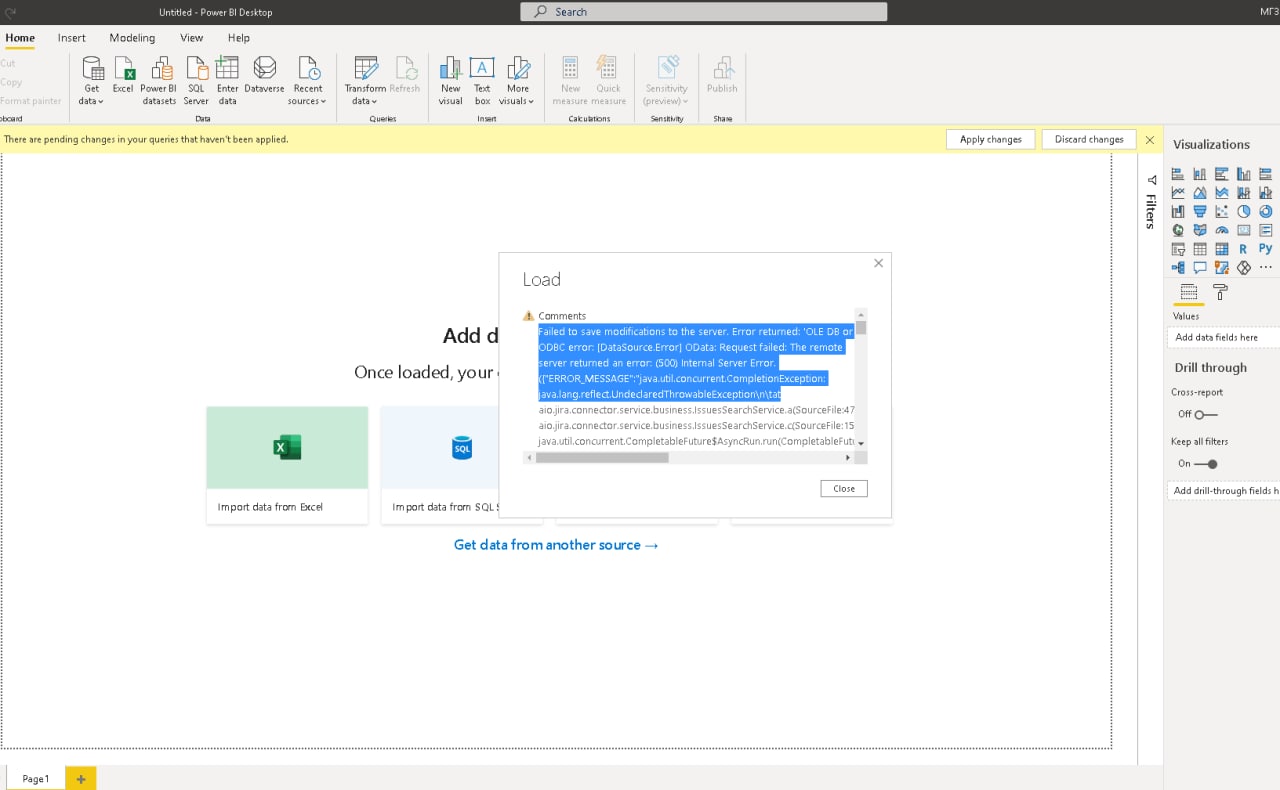
Task: Open Power BI datasets from the ribbon
Action: pos(159,80)
